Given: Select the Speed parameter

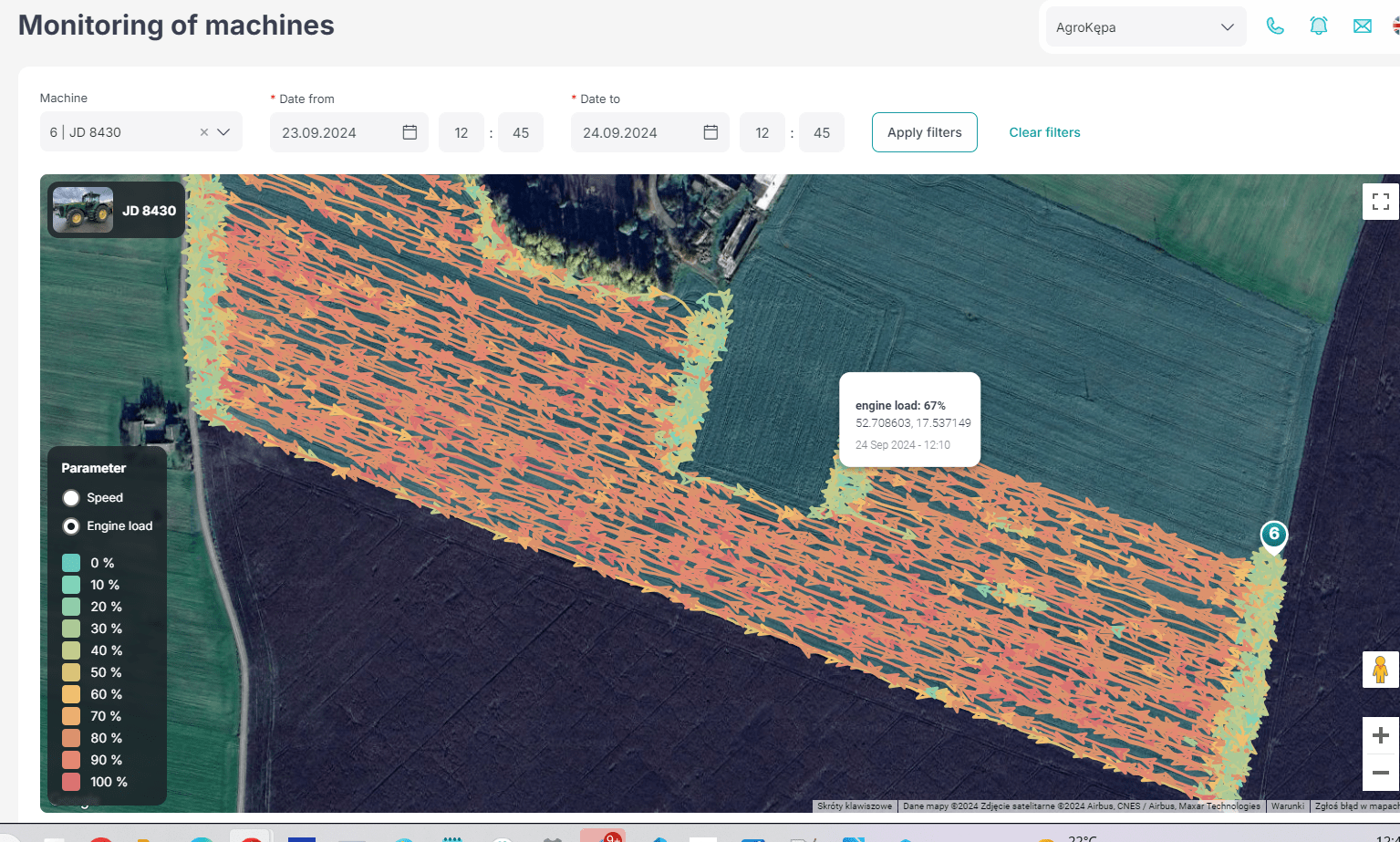Looking at the screenshot, I should (71, 498).
